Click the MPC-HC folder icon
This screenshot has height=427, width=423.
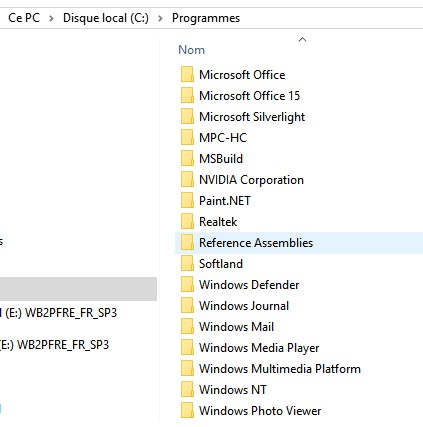pyautogui.click(x=187, y=137)
